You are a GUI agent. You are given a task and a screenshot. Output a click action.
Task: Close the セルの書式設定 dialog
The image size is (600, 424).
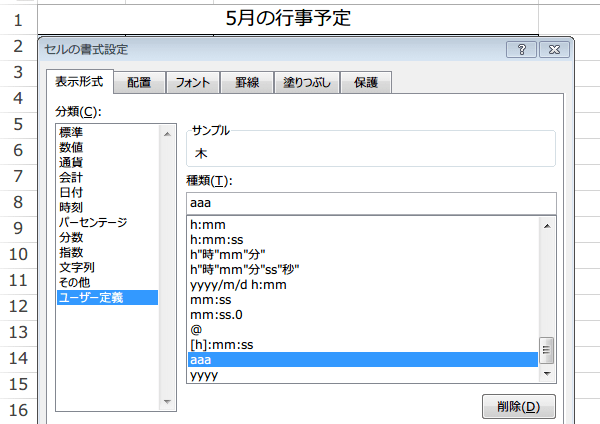coord(554,49)
